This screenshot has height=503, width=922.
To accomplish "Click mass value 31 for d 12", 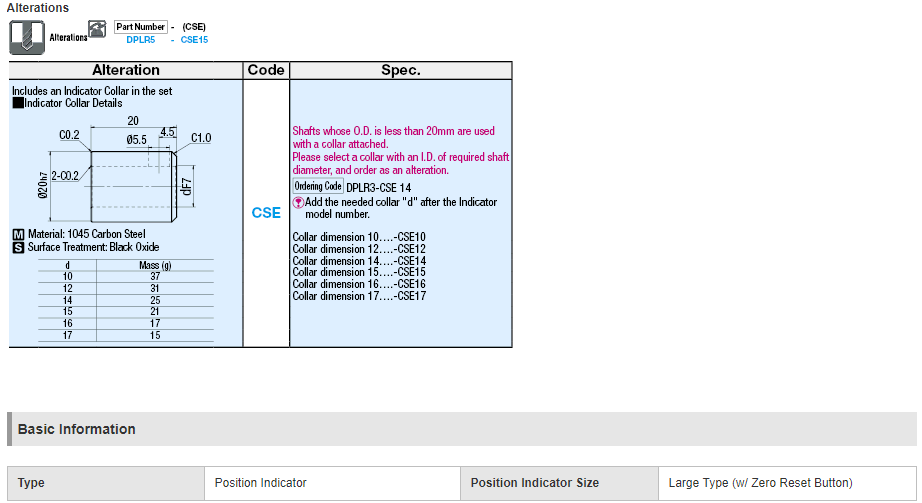I will tap(155, 288).
